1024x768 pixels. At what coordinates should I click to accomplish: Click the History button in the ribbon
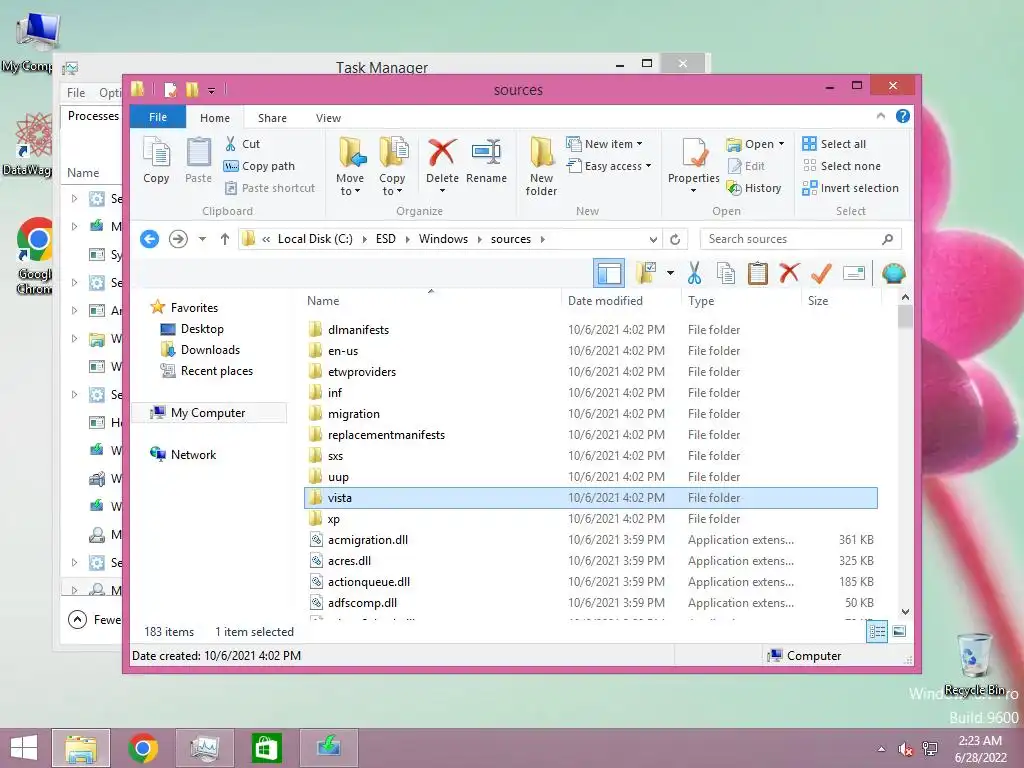coord(754,188)
